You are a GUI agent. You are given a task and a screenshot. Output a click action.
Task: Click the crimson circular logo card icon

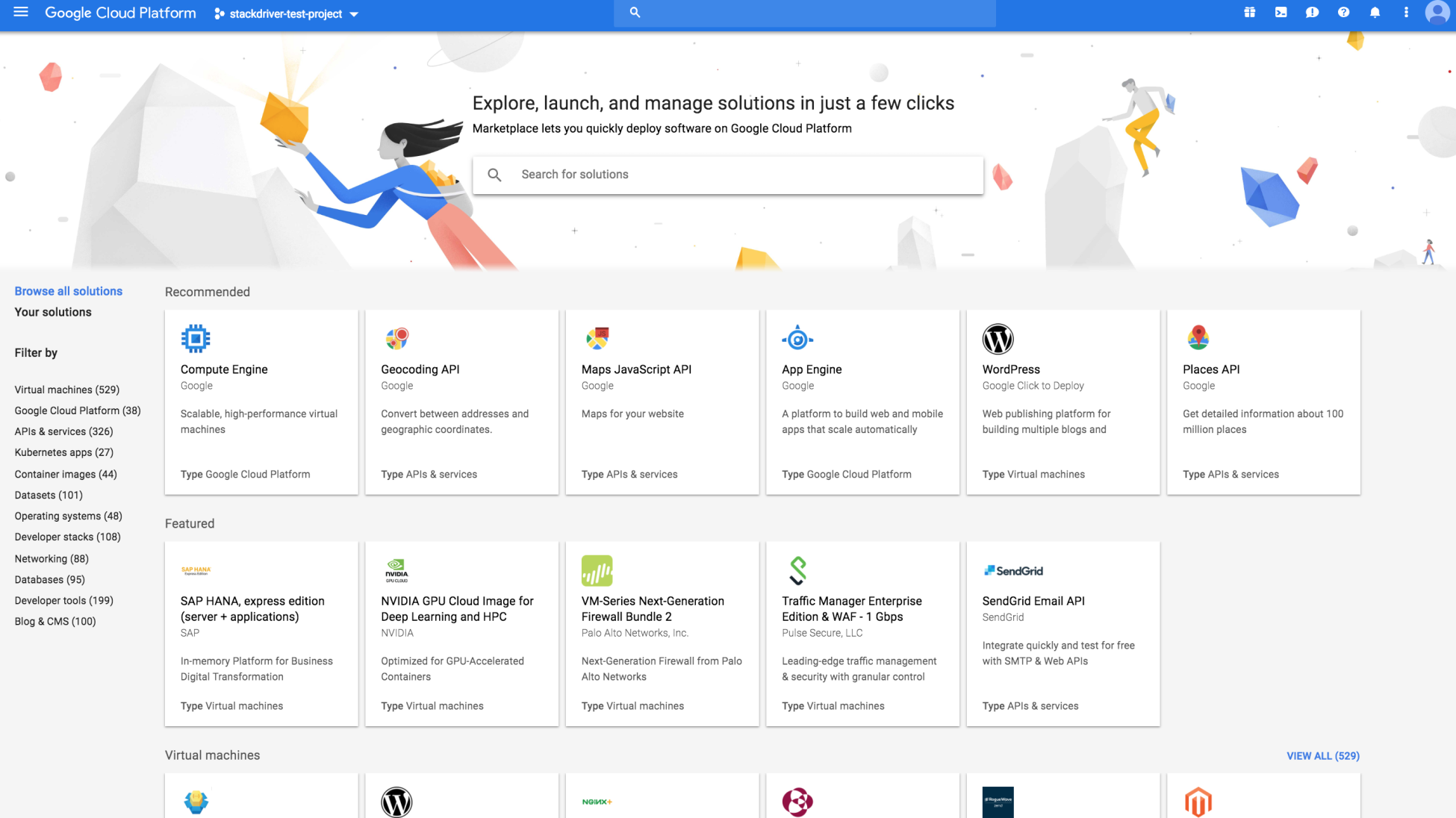(x=797, y=802)
